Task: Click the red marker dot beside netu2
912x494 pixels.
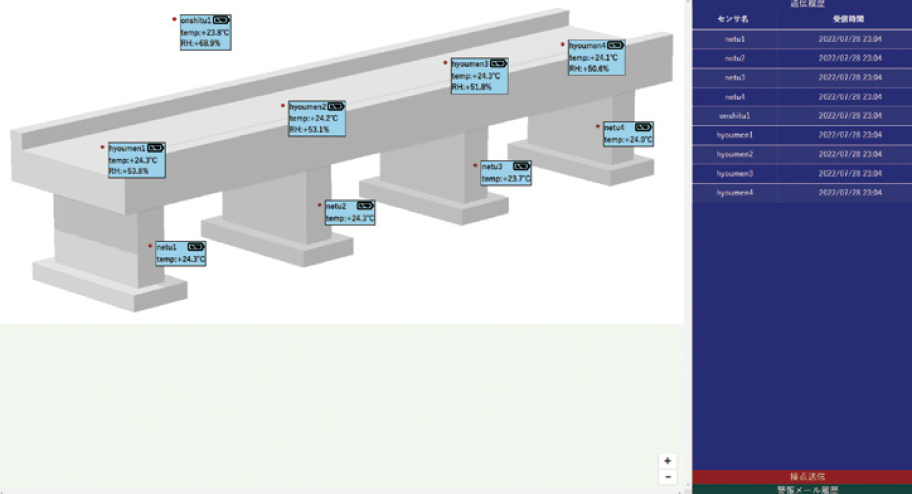Action: (320, 205)
